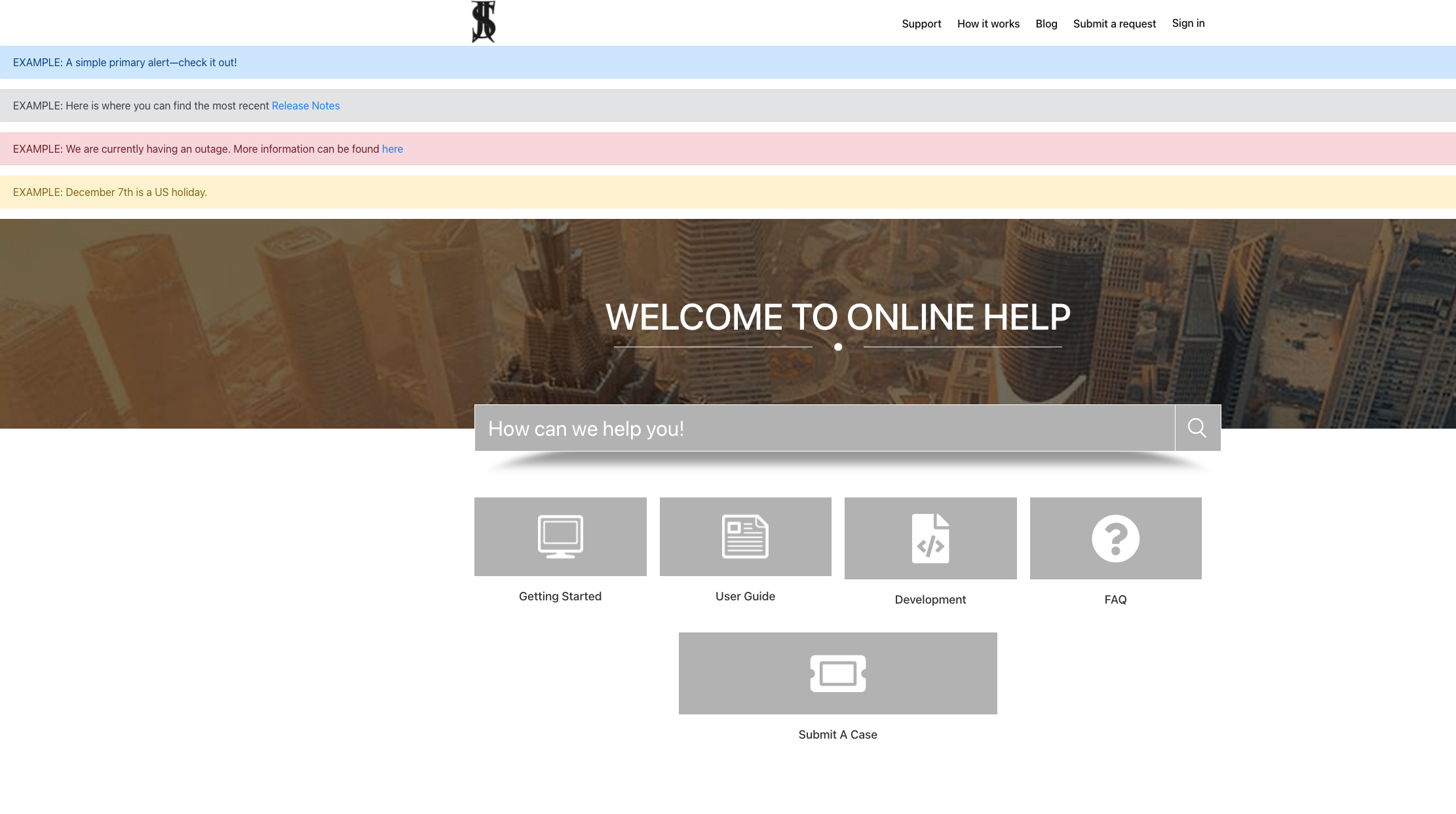Image resolution: width=1456 pixels, height=814 pixels.
Task: Click the Getting Started text label
Action: click(x=560, y=596)
